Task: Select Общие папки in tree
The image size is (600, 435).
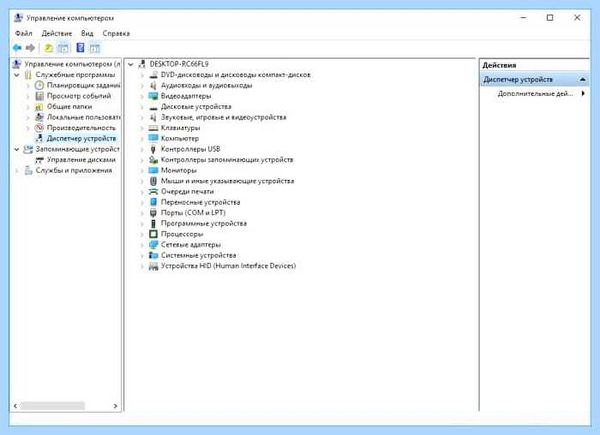Action: coord(69,107)
